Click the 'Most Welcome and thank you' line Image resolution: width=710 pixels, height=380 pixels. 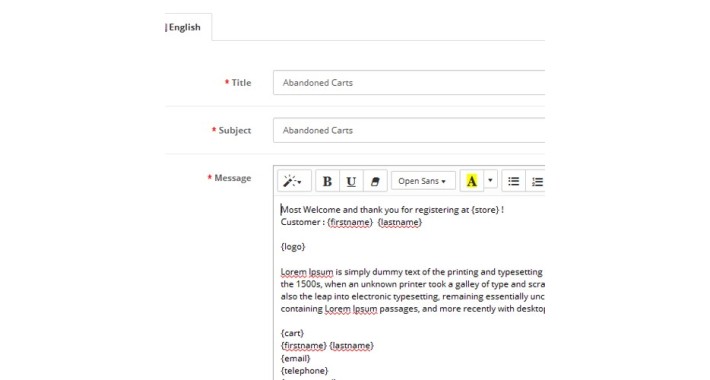click(392, 210)
